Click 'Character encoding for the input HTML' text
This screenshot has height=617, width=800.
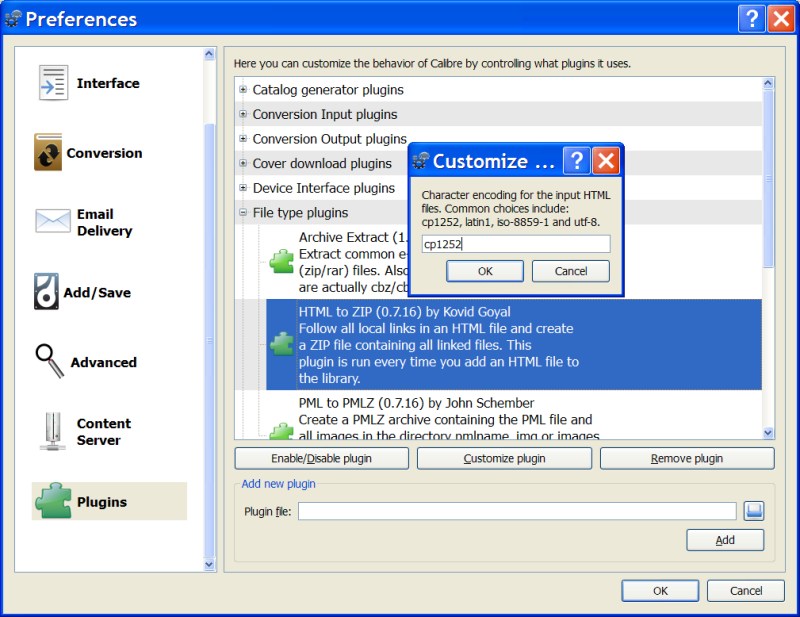click(x=516, y=195)
